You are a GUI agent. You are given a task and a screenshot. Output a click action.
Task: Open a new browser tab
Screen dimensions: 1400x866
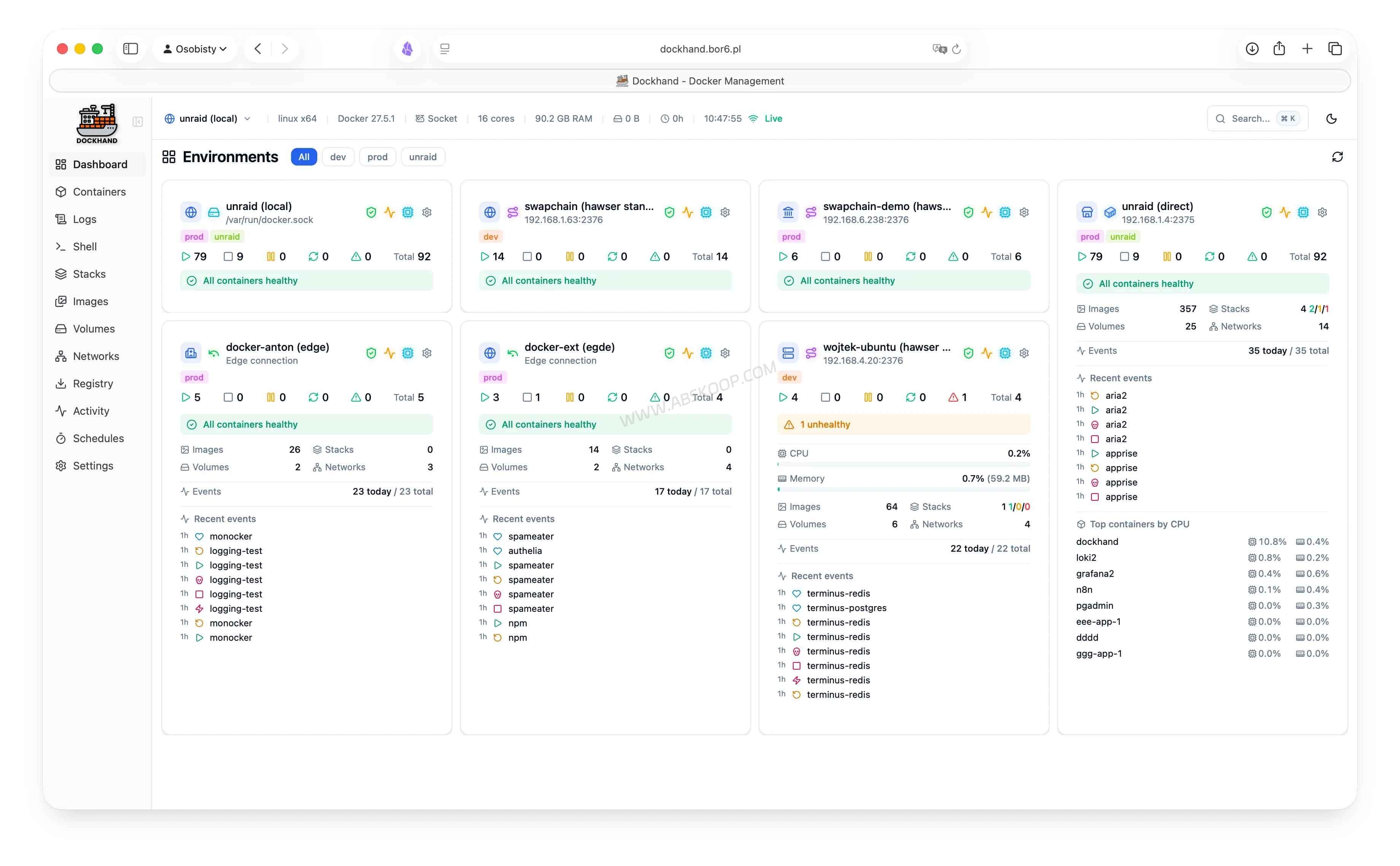click(1307, 49)
